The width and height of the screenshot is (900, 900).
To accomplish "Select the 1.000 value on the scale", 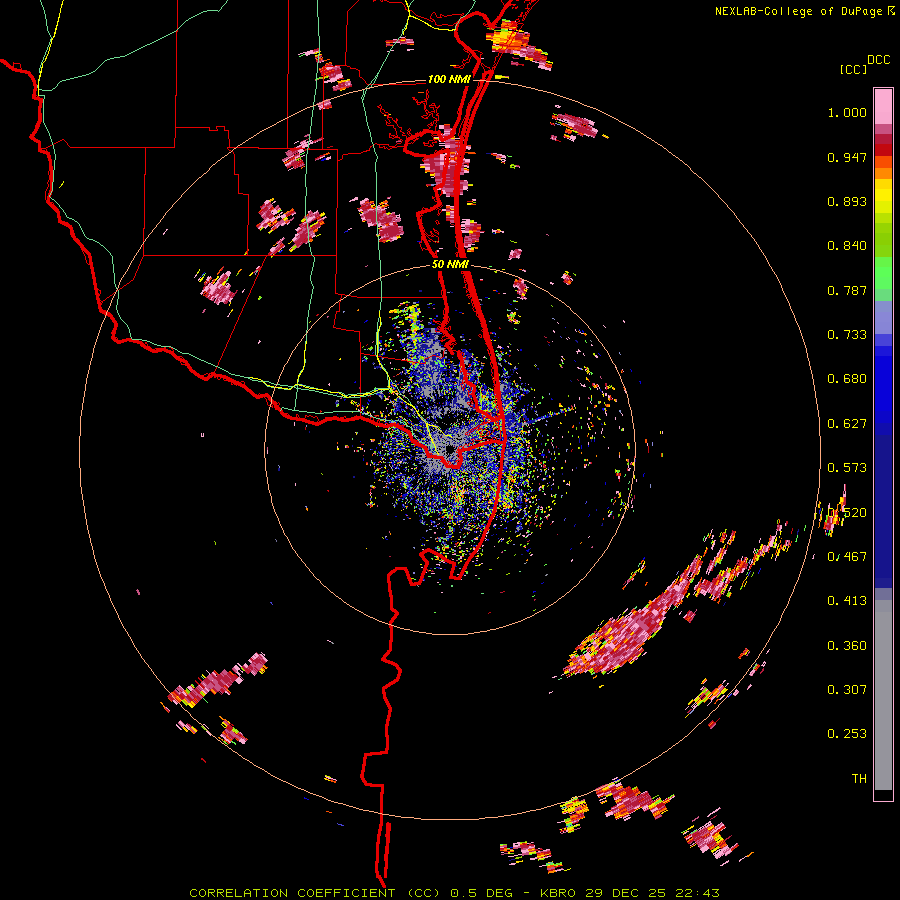I will tap(847, 112).
